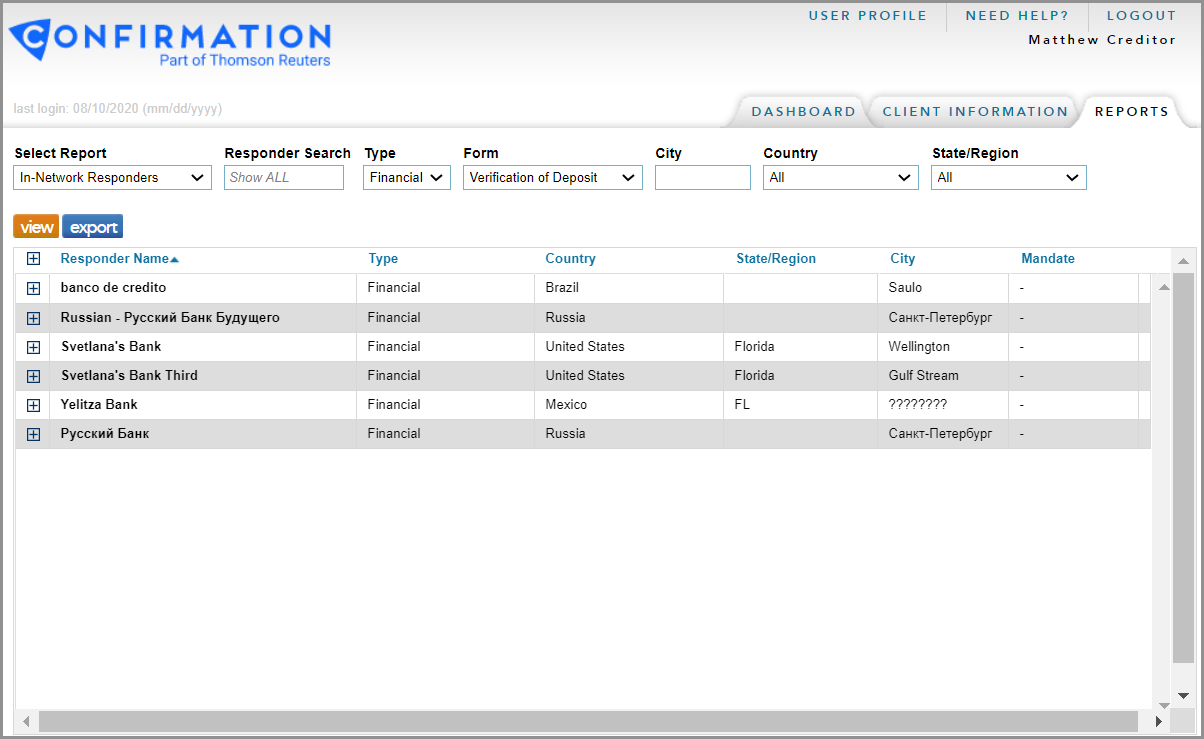Sort by Responder Name column header

coord(114,259)
